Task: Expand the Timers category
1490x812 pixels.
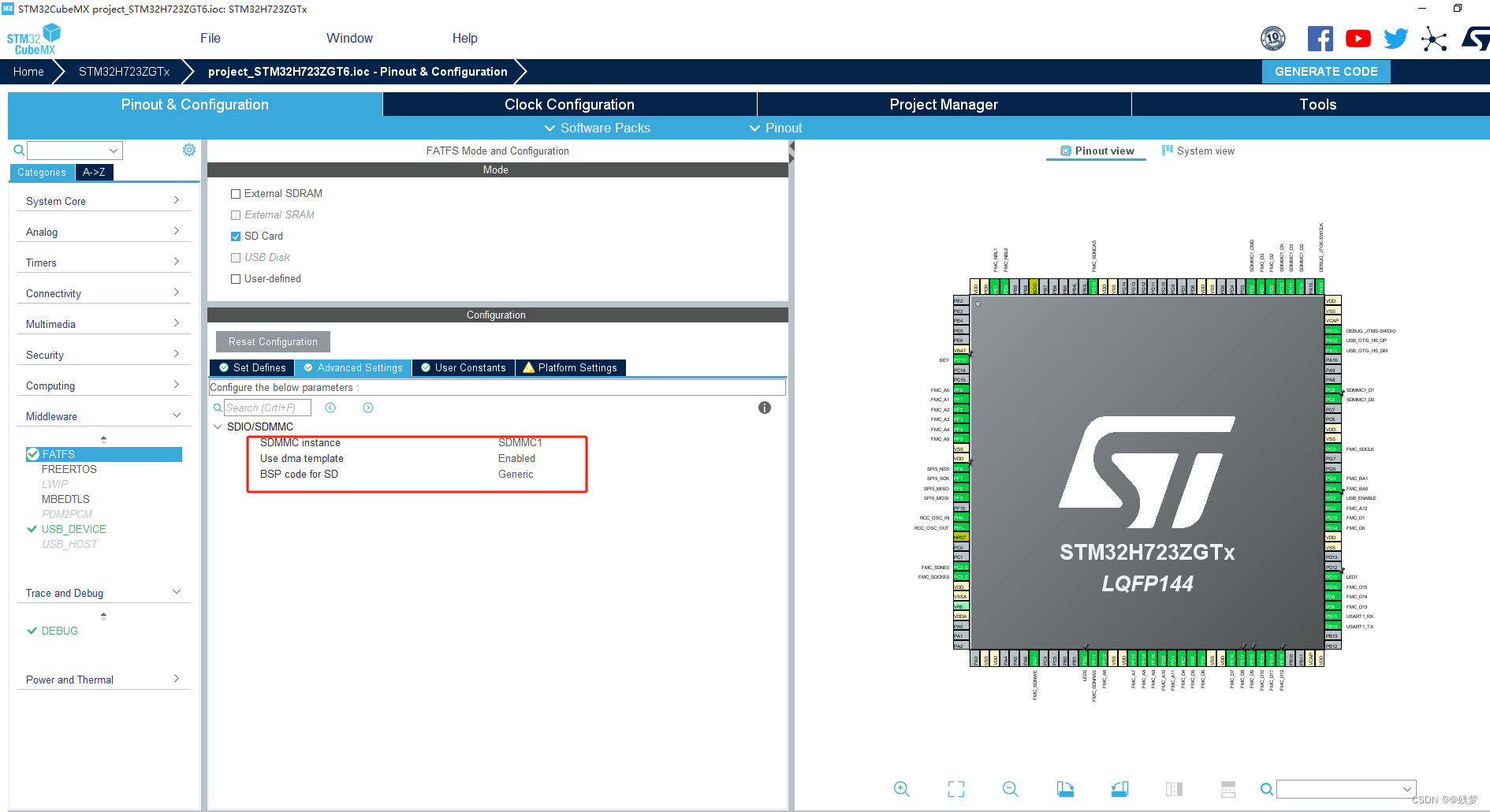Action: (x=103, y=263)
